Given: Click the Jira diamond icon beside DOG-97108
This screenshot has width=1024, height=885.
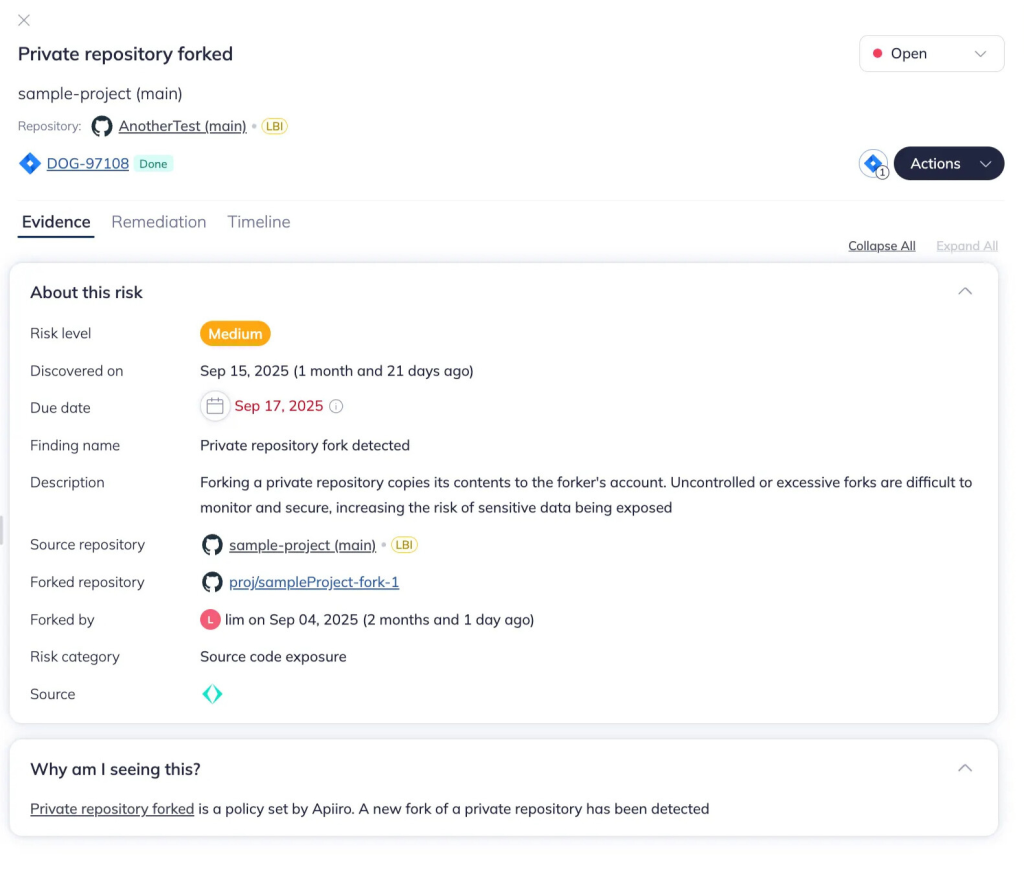Looking at the screenshot, I should point(30,164).
